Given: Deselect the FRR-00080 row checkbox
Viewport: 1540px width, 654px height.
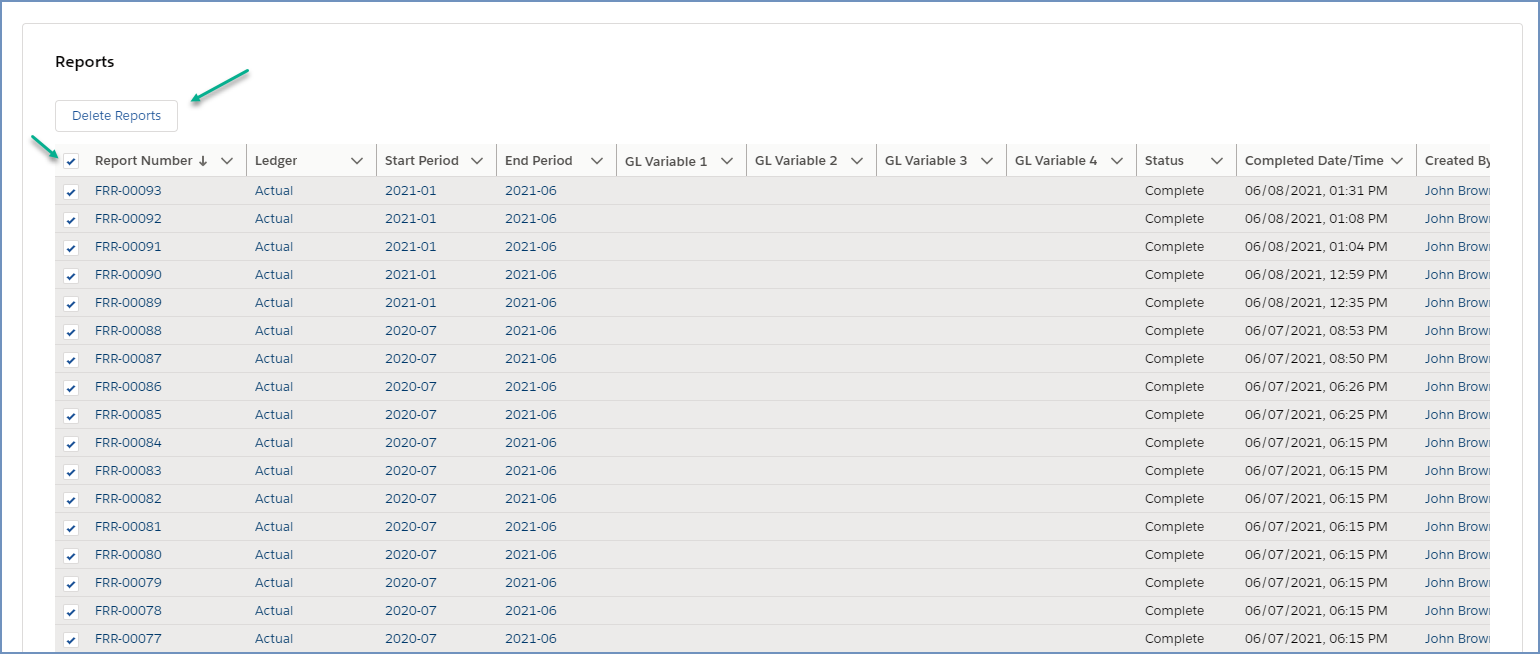Looking at the screenshot, I should pyautogui.click(x=71, y=556).
